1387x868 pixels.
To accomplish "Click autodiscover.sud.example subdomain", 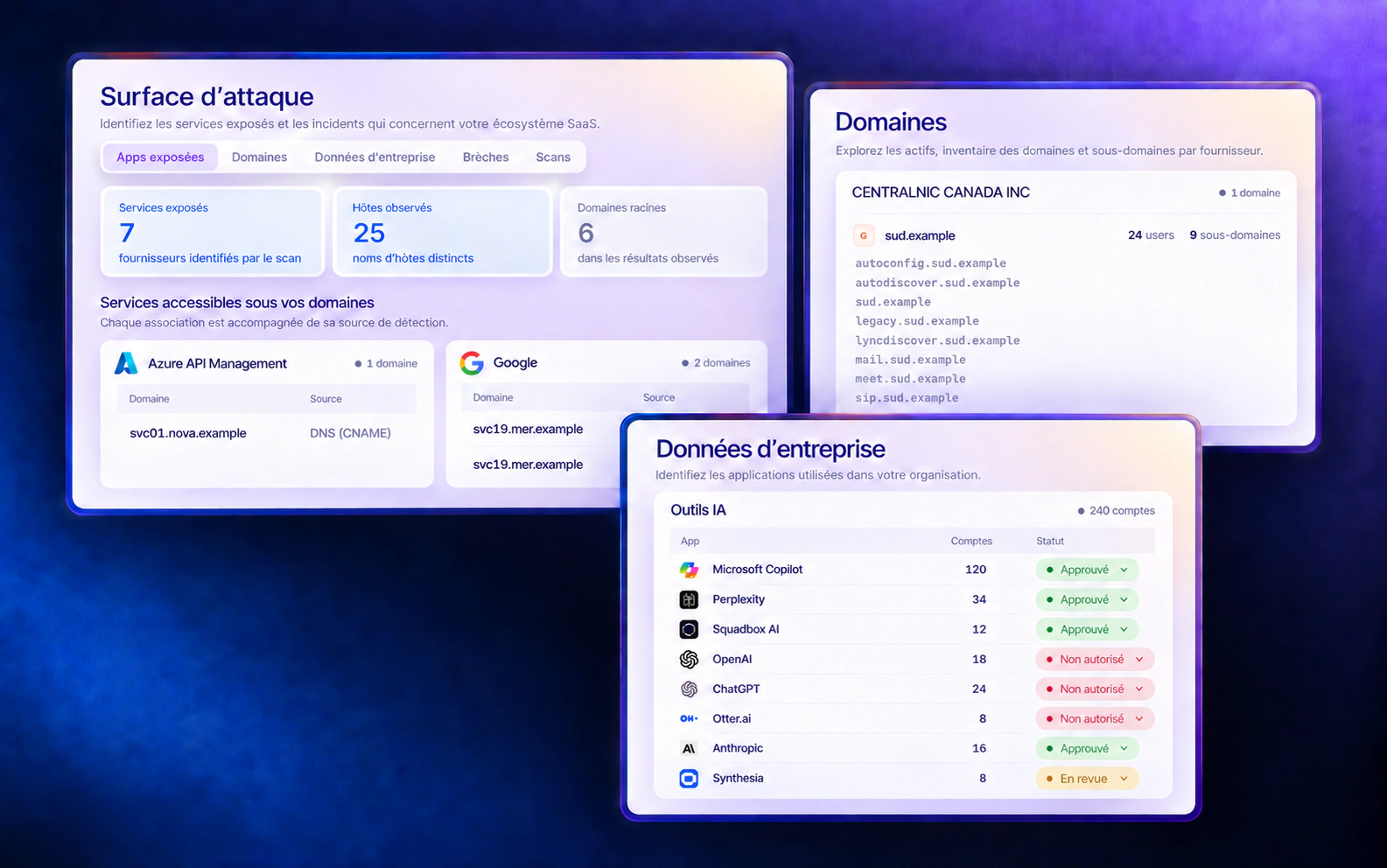I will tap(937, 283).
